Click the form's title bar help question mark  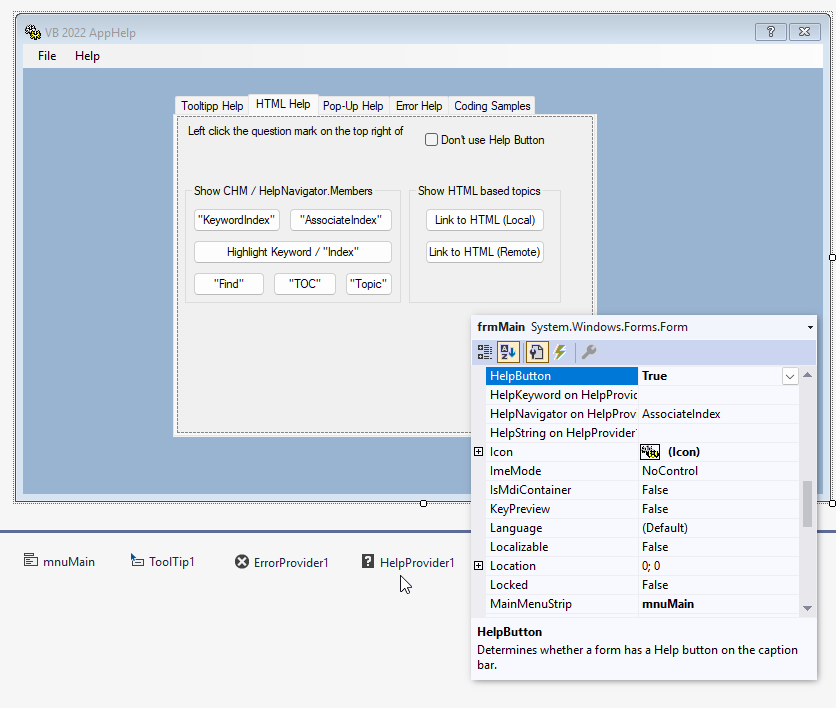coord(770,32)
